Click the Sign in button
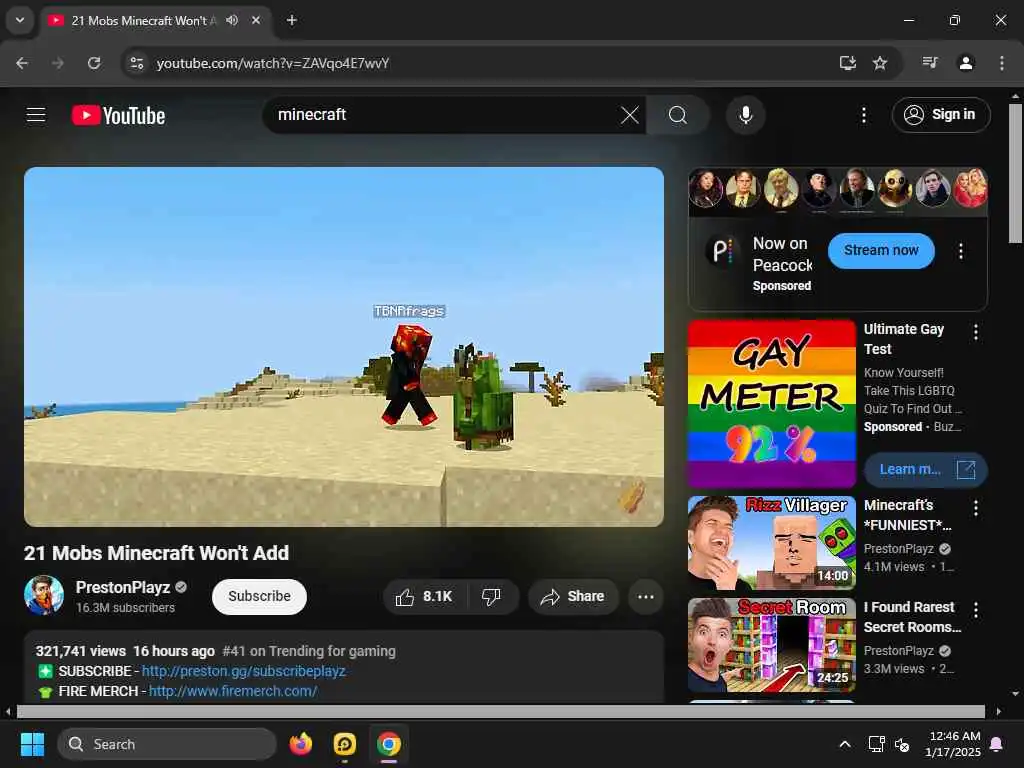1024x768 pixels. pyautogui.click(x=940, y=115)
